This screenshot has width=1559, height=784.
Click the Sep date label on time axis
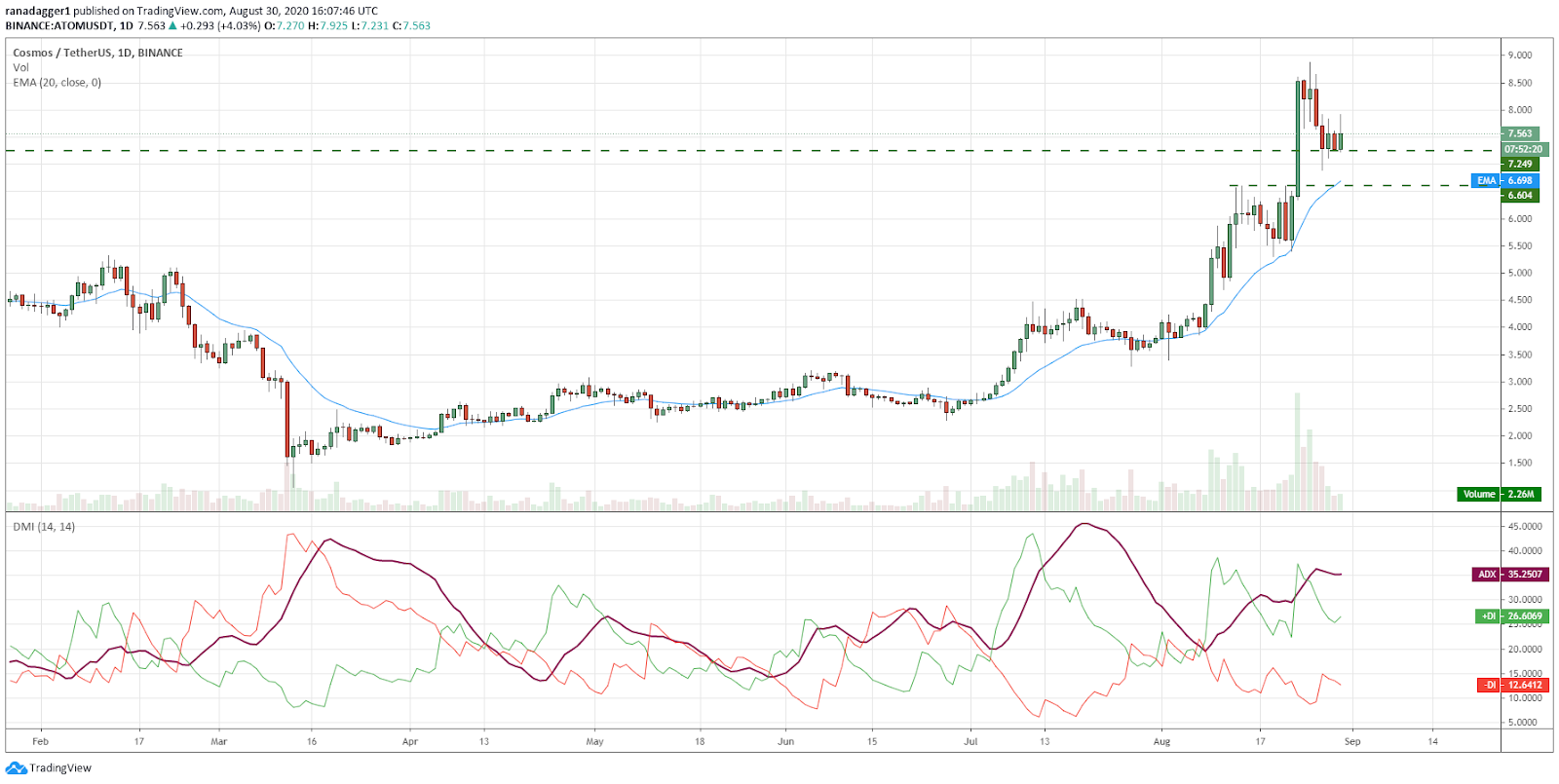pyautogui.click(x=1352, y=741)
